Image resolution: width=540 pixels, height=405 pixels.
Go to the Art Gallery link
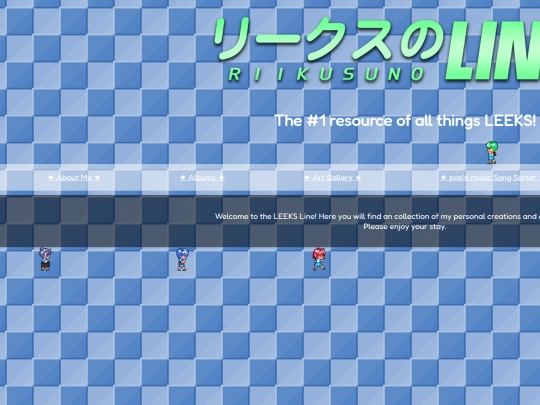tap(333, 178)
